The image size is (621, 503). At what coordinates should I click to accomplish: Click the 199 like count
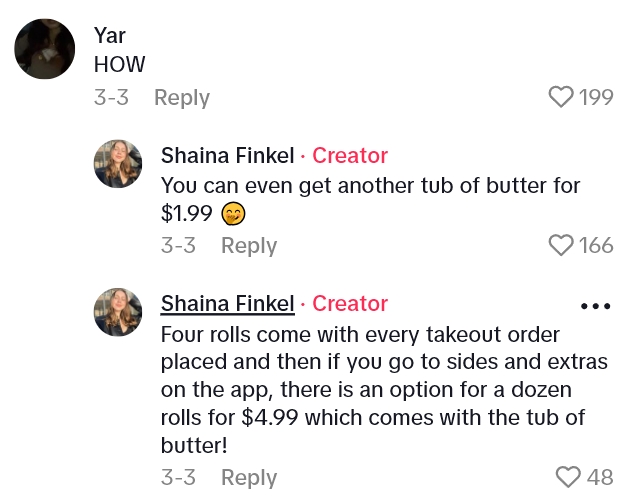pyautogui.click(x=596, y=97)
